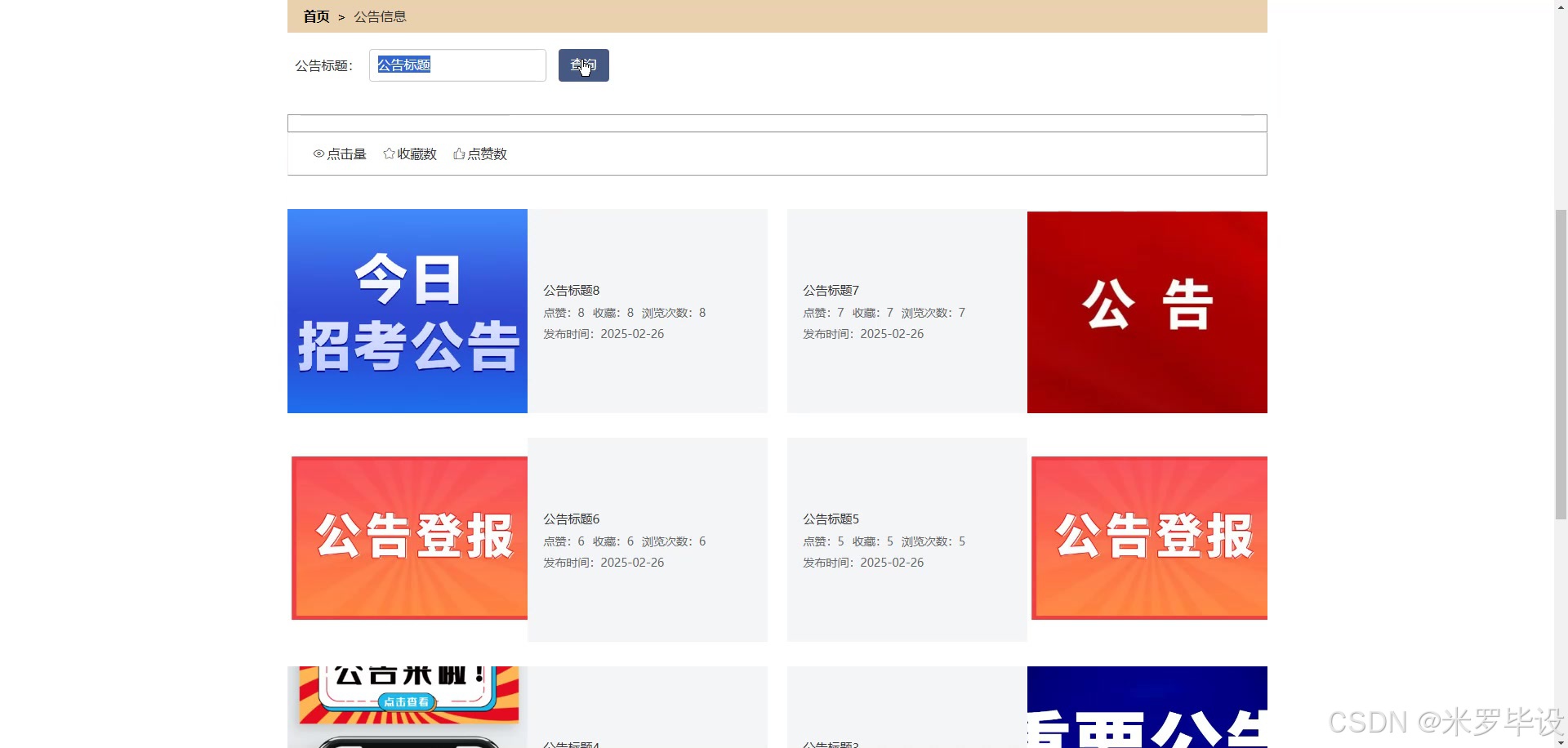Screen dimensions: 1568x748
Task: Open the dark blue 重要公告 thumbnail
Action: pos(1147,707)
